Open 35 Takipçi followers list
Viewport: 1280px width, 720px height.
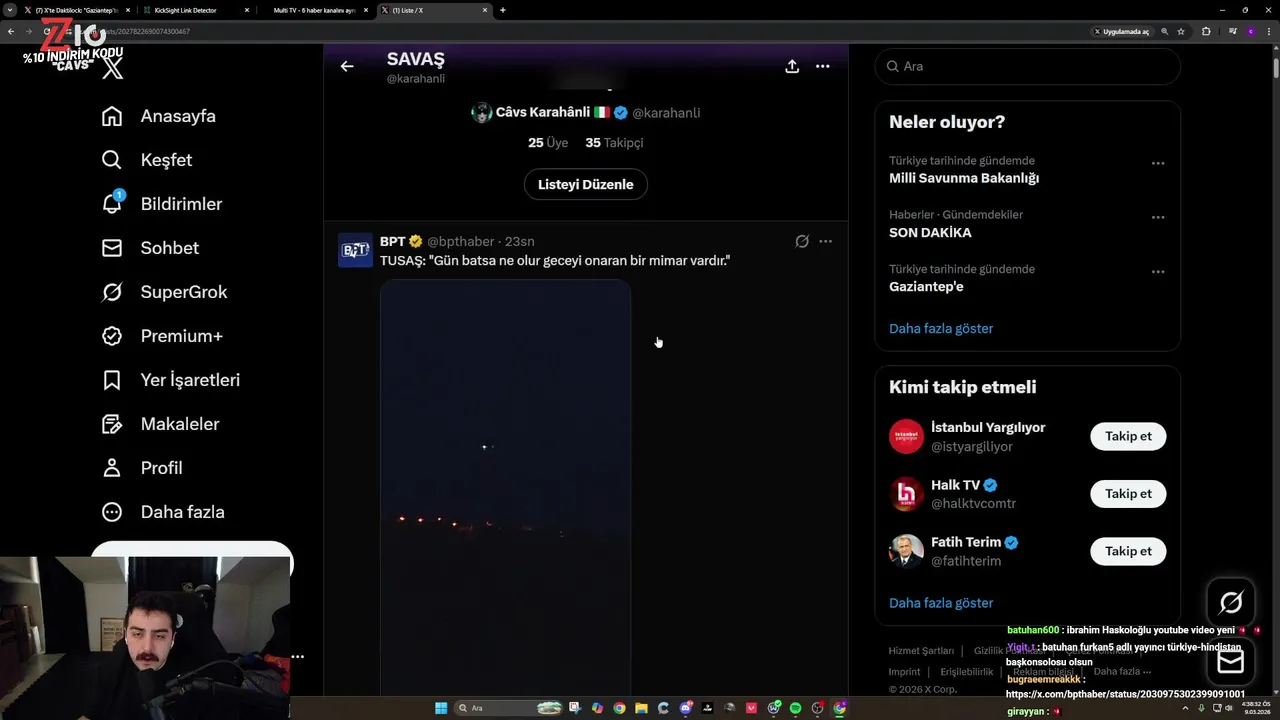click(x=614, y=142)
